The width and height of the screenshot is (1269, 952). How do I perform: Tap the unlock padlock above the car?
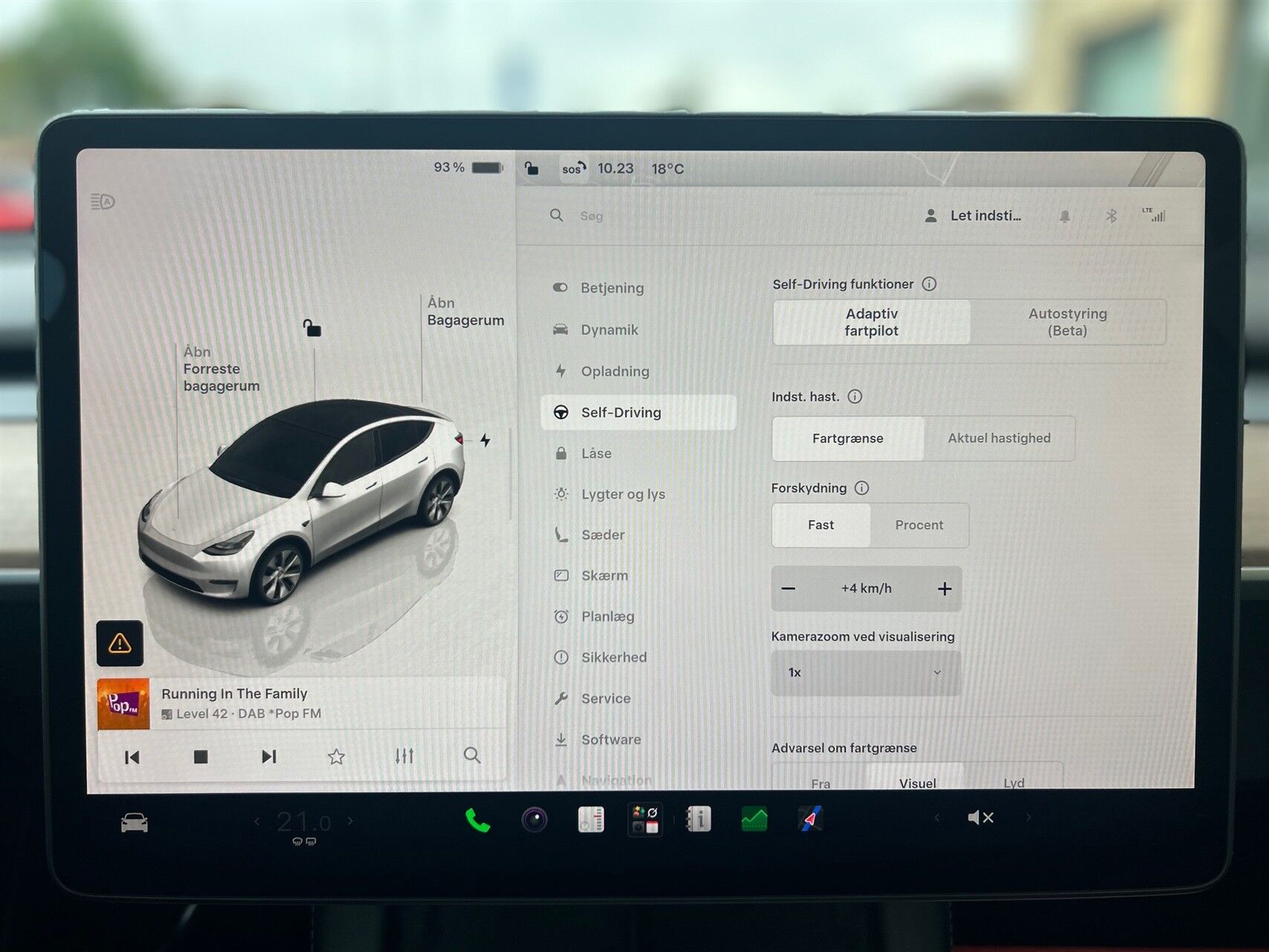point(312,327)
